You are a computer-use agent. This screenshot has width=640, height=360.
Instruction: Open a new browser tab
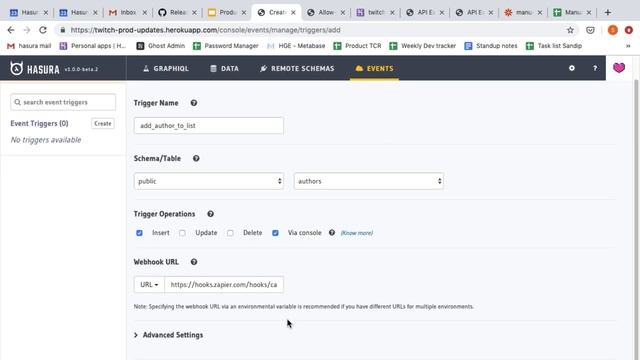608,13
